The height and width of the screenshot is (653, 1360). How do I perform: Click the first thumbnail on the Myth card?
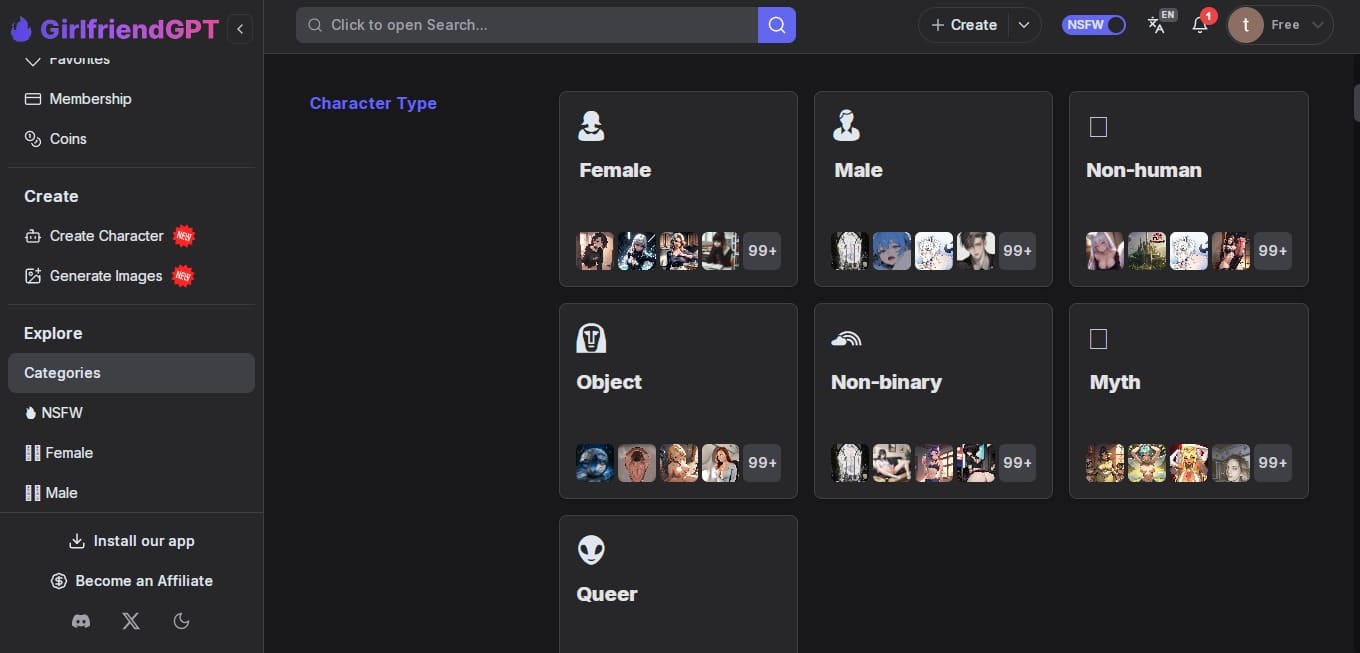[1105, 463]
